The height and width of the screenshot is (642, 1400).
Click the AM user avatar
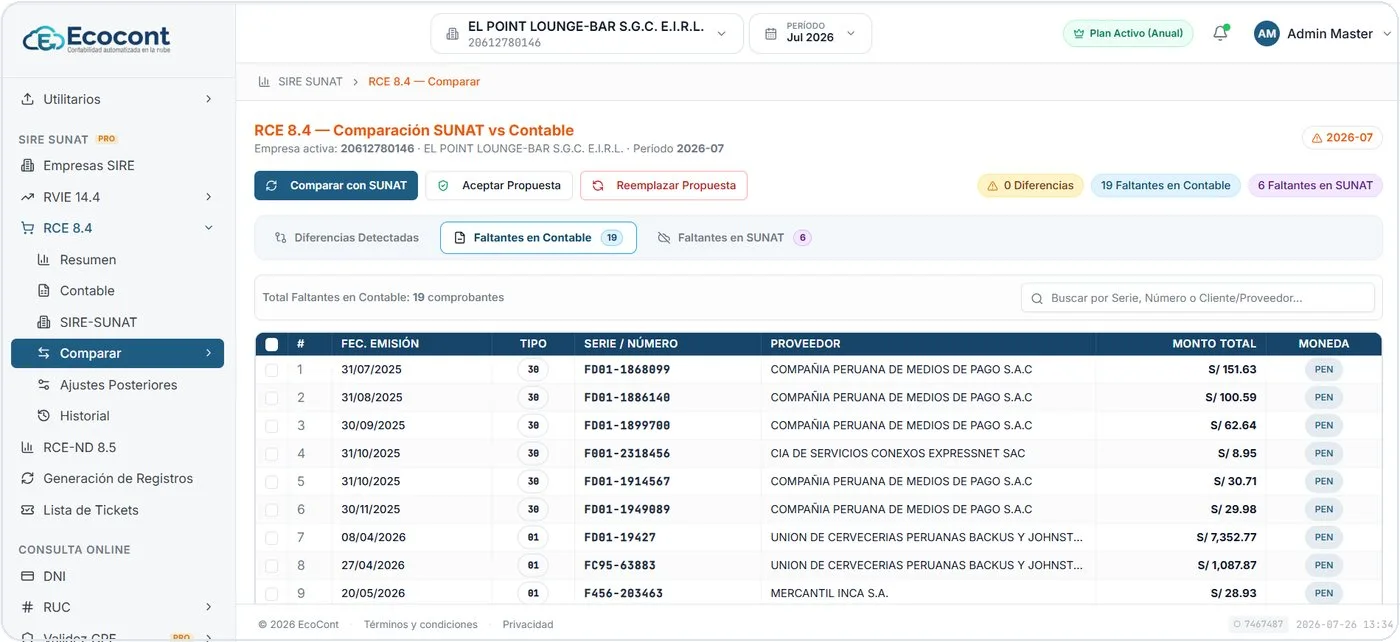click(x=1267, y=33)
